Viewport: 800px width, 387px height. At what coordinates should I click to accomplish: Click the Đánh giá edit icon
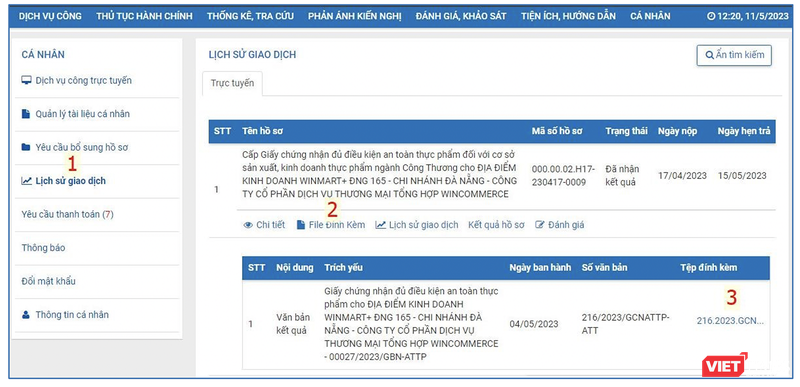540,225
